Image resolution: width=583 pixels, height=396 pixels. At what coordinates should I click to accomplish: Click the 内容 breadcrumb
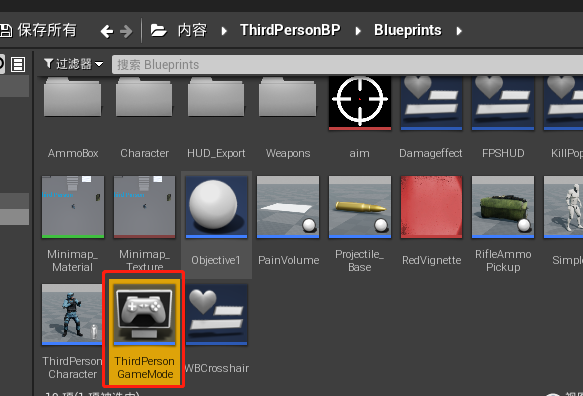[x=192, y=30]
